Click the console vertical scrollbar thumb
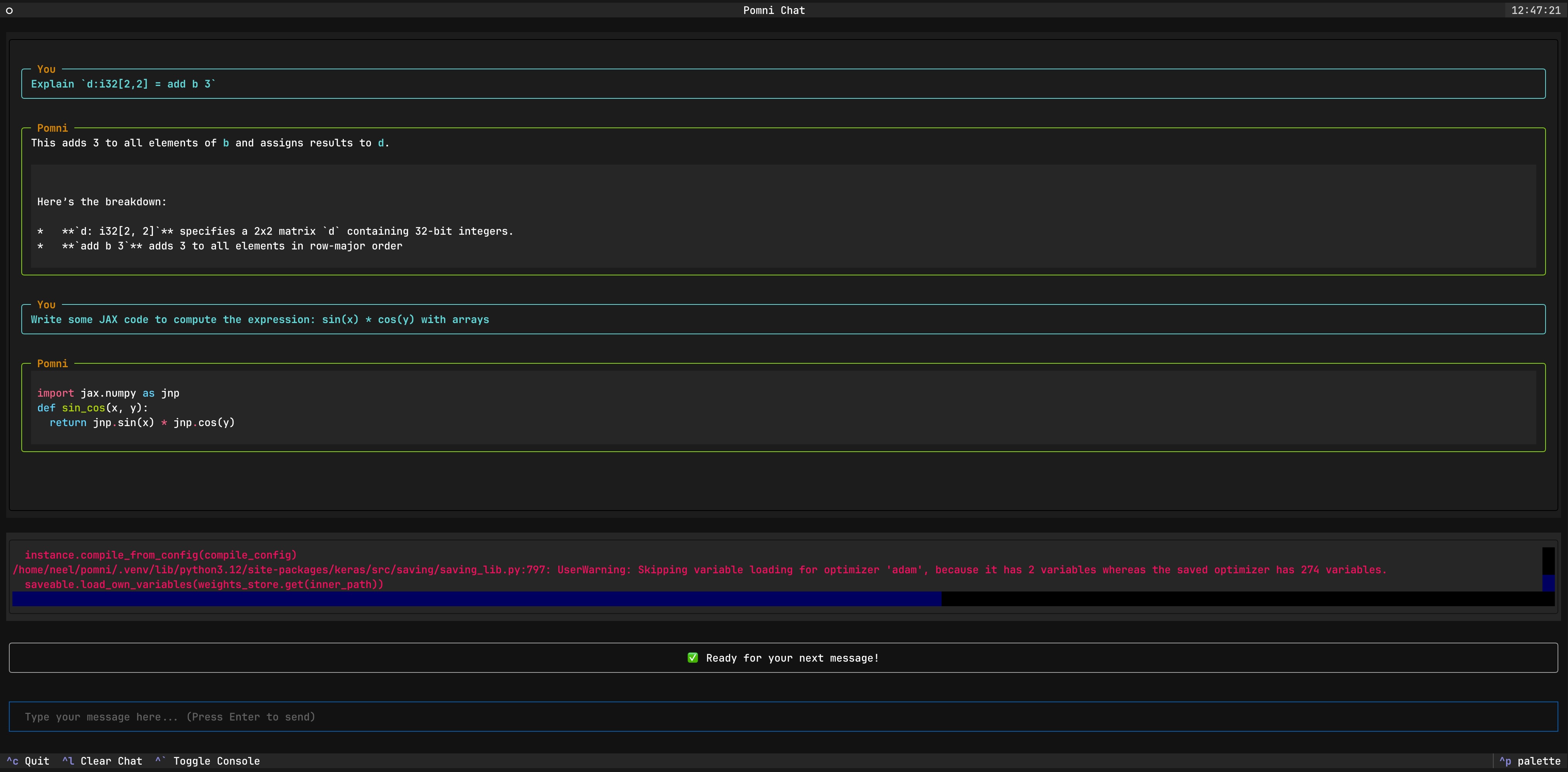 point(1549,583)
